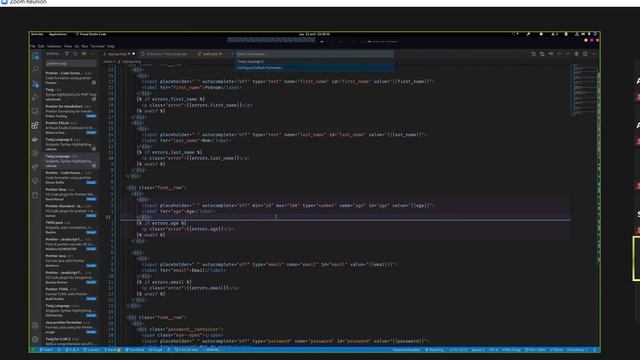This screenshot has height=360, width=640.
Task: Select the Prettier ESLint extension row
Action: coord(71,128)
